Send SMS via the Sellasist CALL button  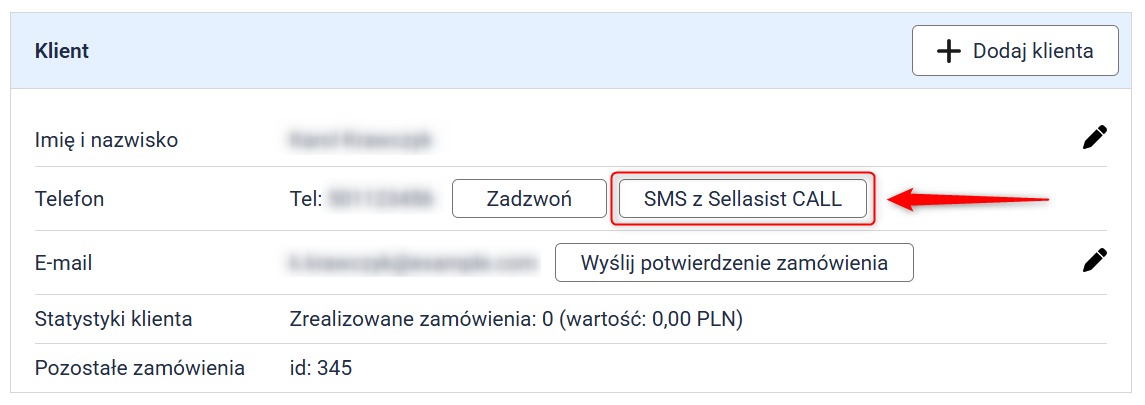coord(742,199)
